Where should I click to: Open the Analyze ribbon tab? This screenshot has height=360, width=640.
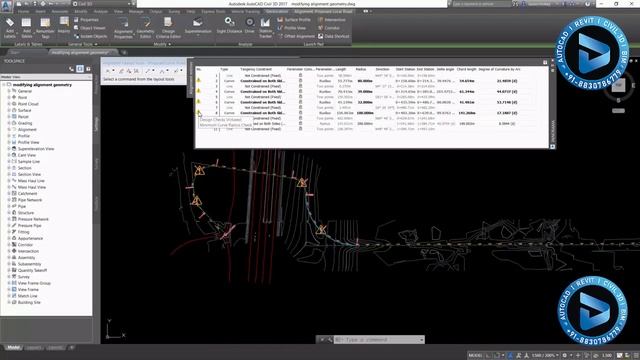(100, 11)
